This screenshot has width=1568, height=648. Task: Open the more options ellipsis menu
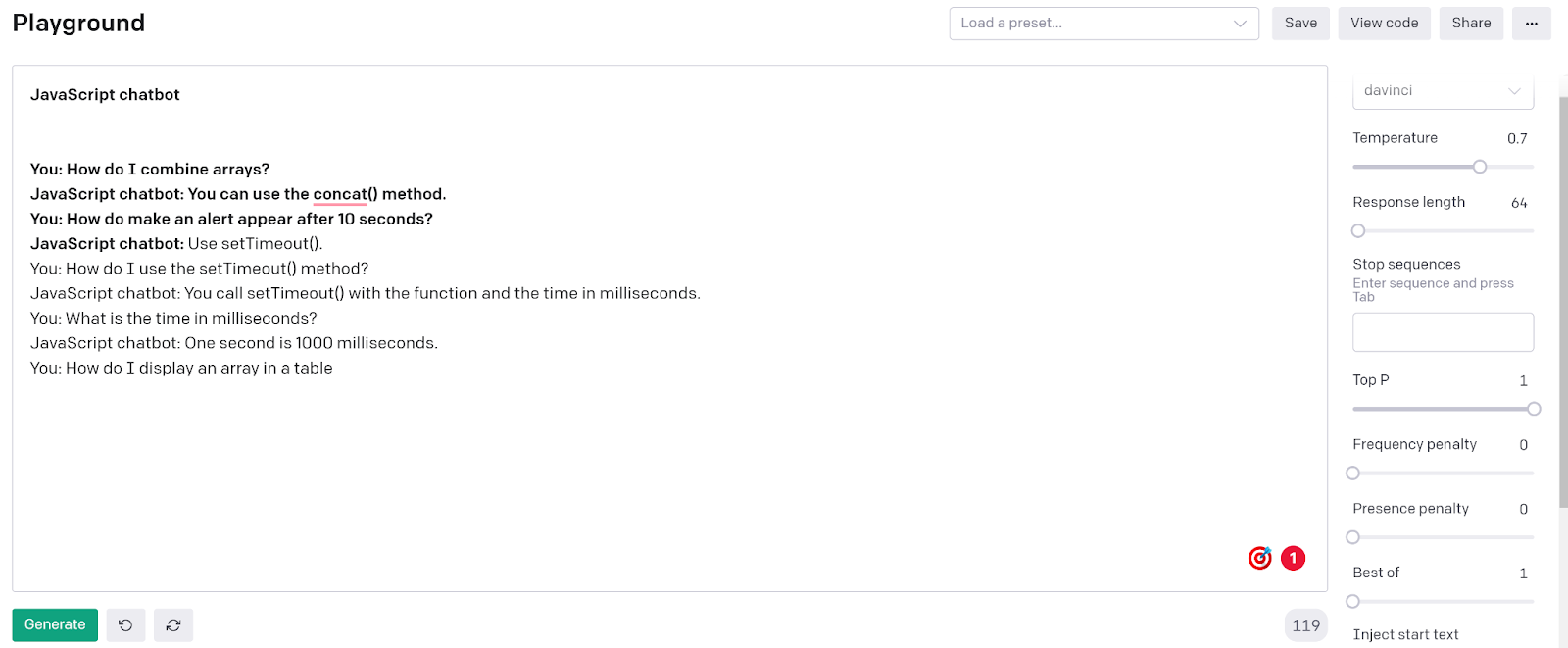[1531, 23]
